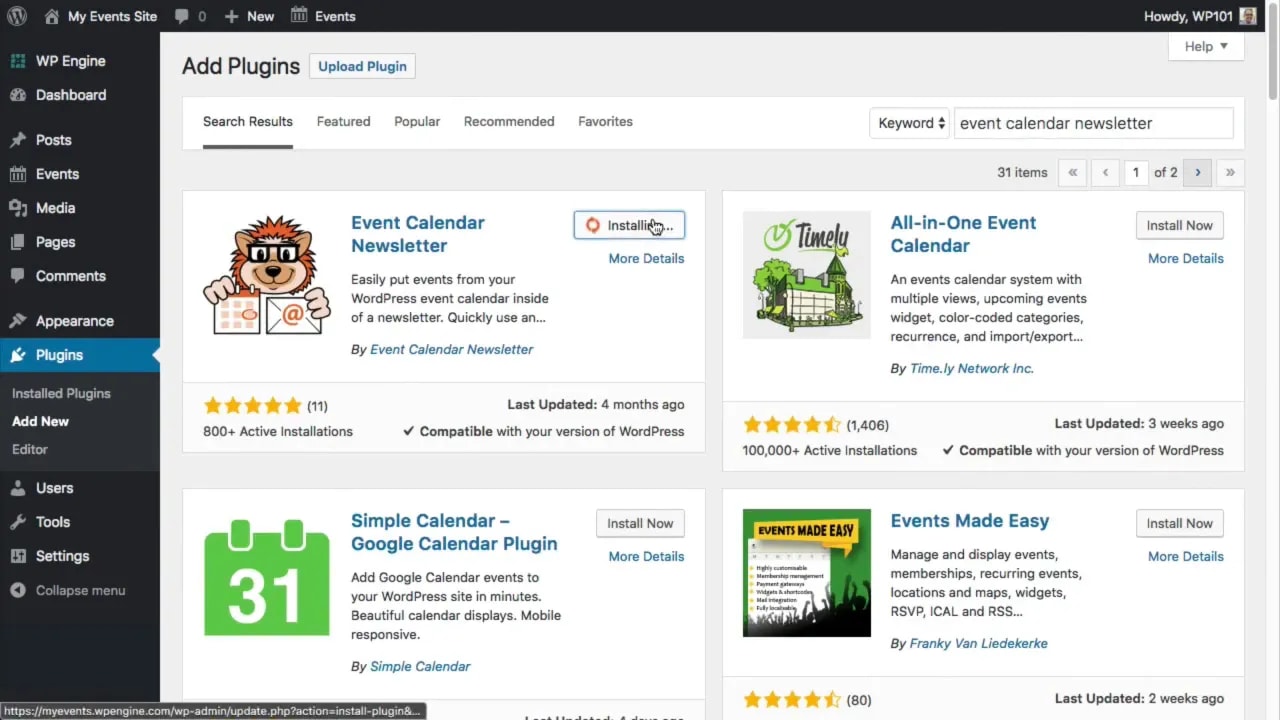Click the Timely plugin thumbnail
The image size is (1280, 720).
coord(807,275)
